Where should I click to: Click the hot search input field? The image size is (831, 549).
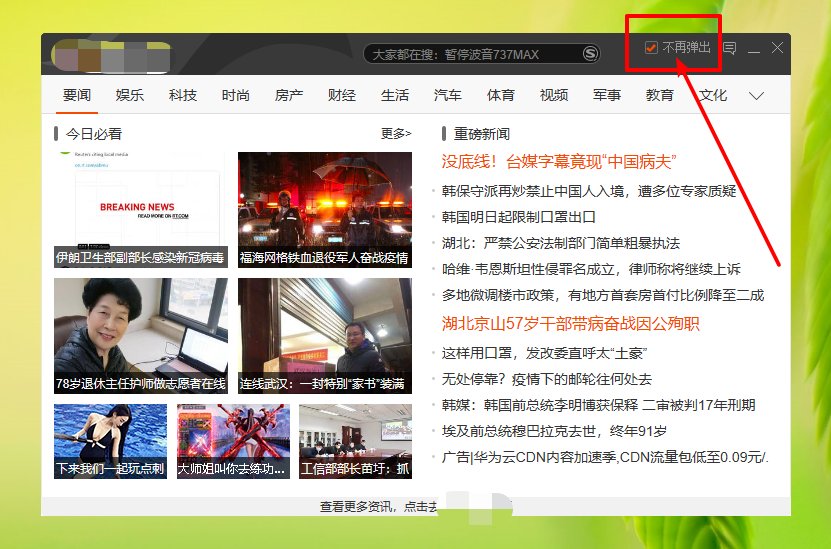[x=470, y=54]
